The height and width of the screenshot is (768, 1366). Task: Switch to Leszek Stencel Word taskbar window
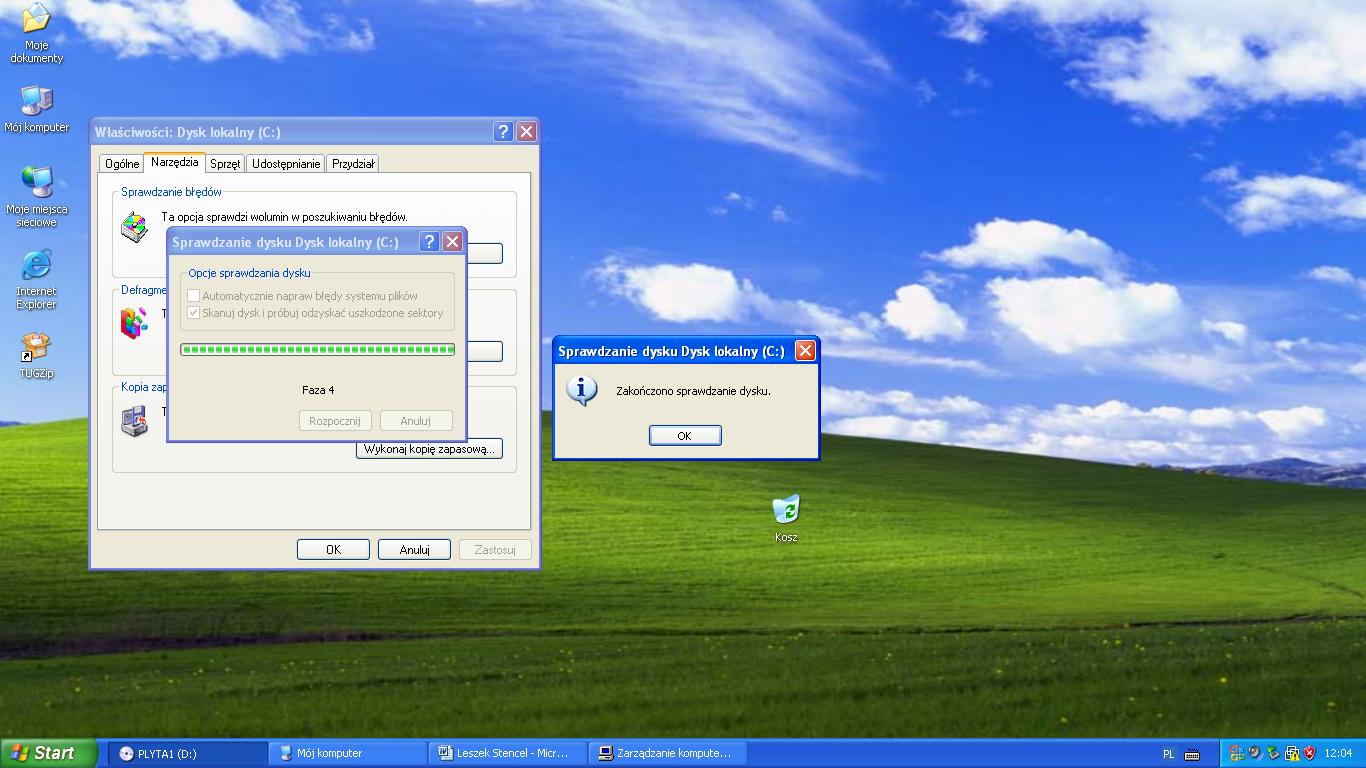tap(508, 753)
